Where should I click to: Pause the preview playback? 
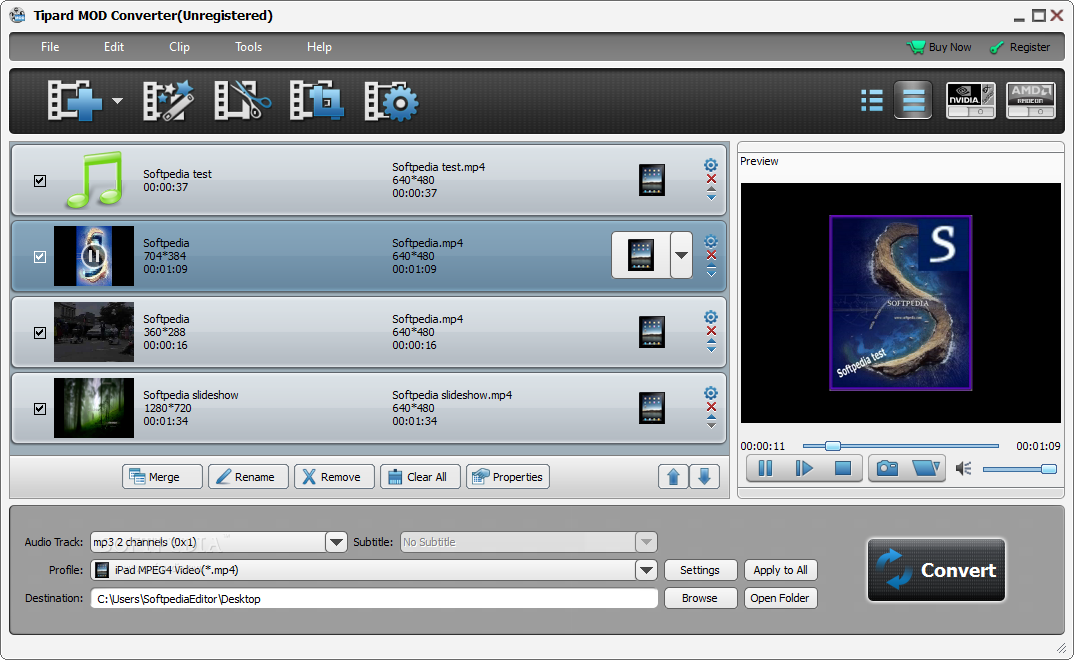[765, 468]
